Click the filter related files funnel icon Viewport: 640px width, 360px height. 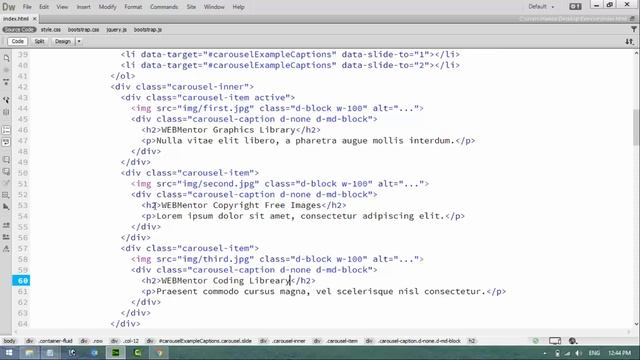click(633, 29)
